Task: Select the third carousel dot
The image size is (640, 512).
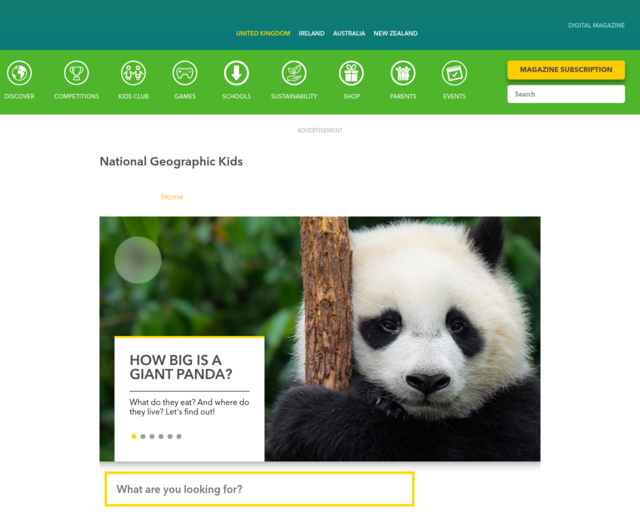Action: 152,436
